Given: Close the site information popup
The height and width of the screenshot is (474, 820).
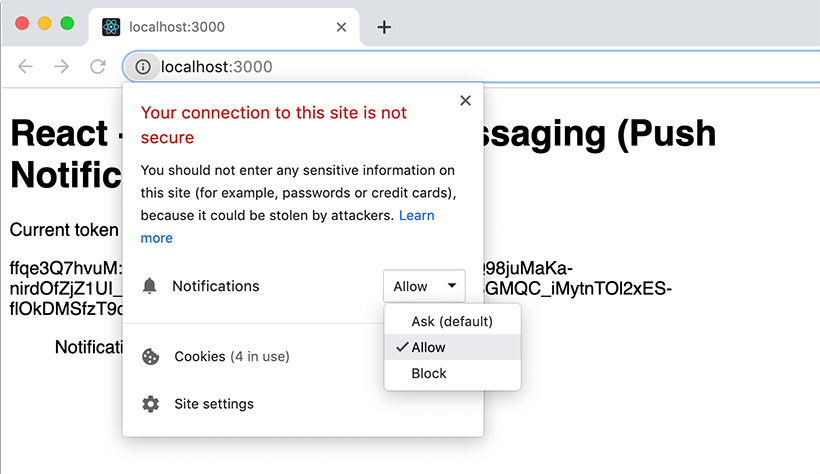Looking at the screenshot, I should click(465, 100).
